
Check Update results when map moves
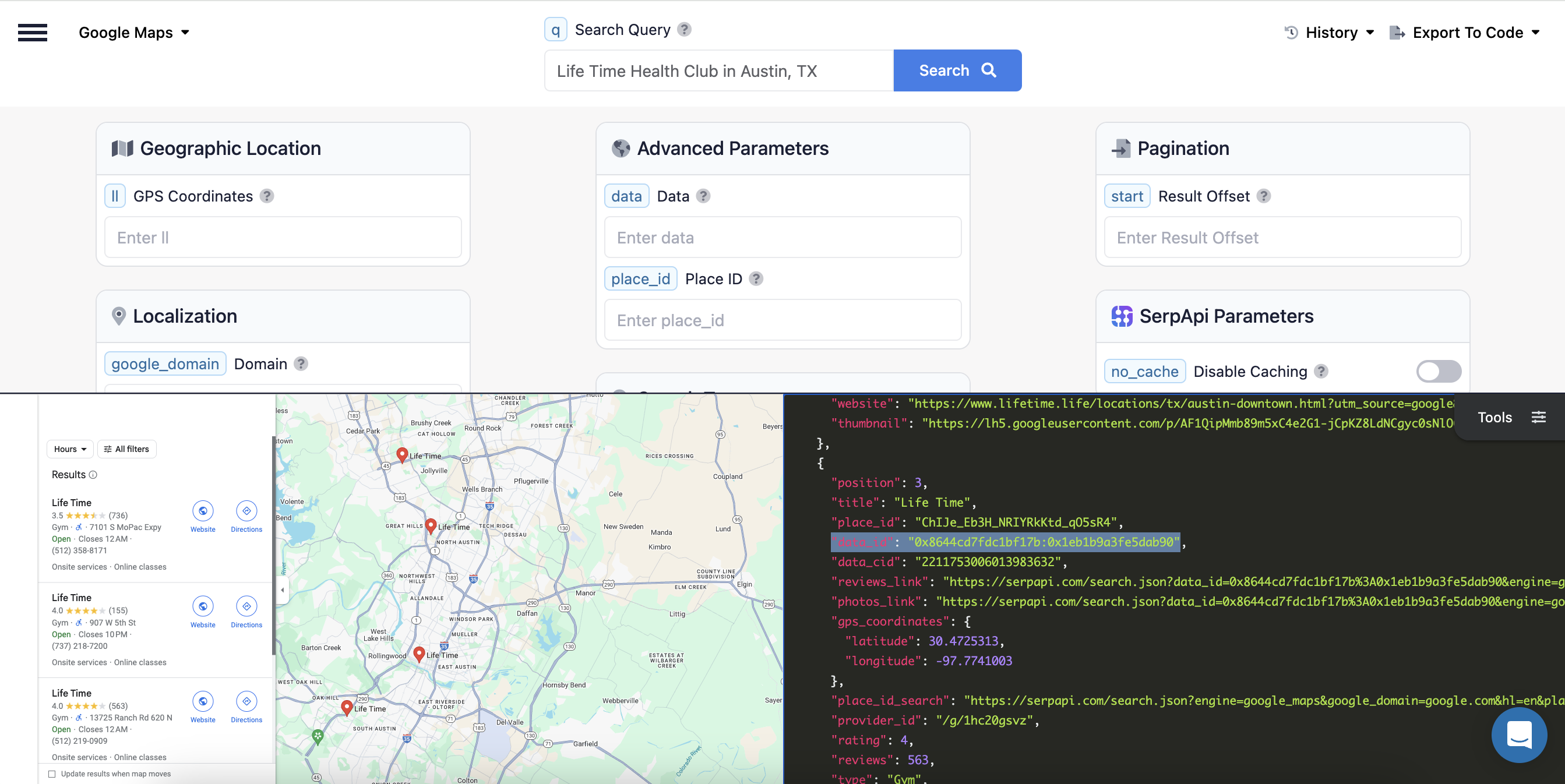[x=52, y=774]
